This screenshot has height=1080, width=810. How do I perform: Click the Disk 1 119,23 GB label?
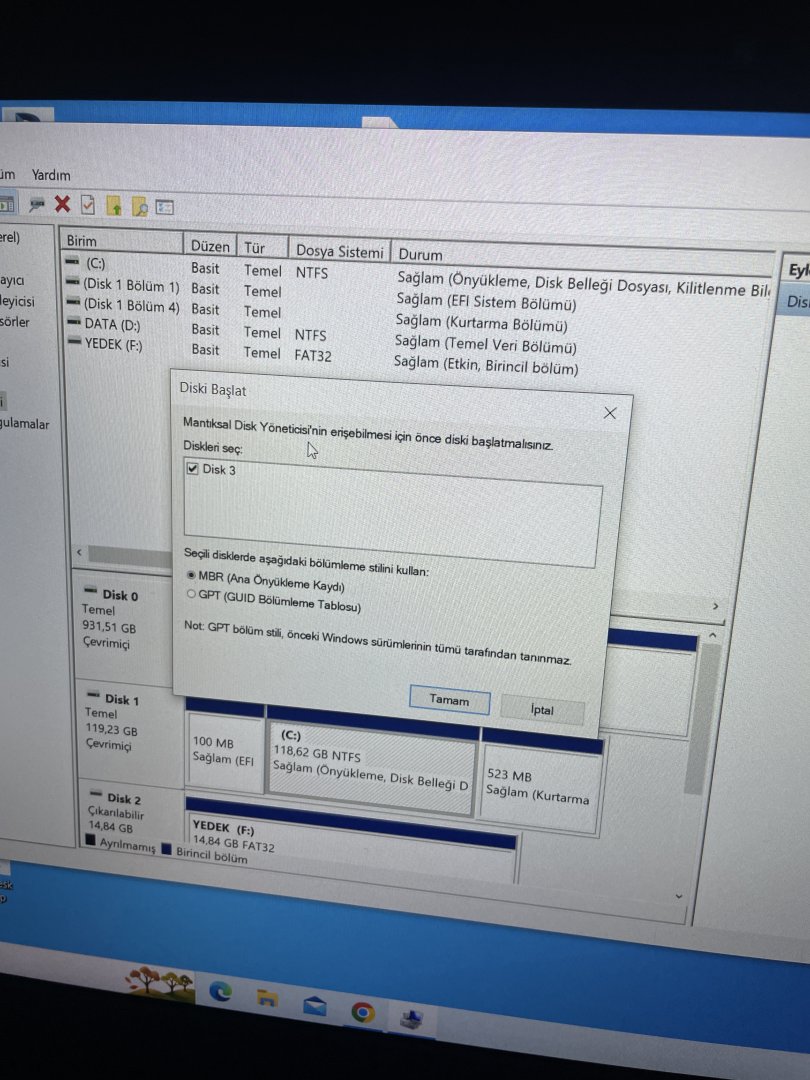coord(111,729)
